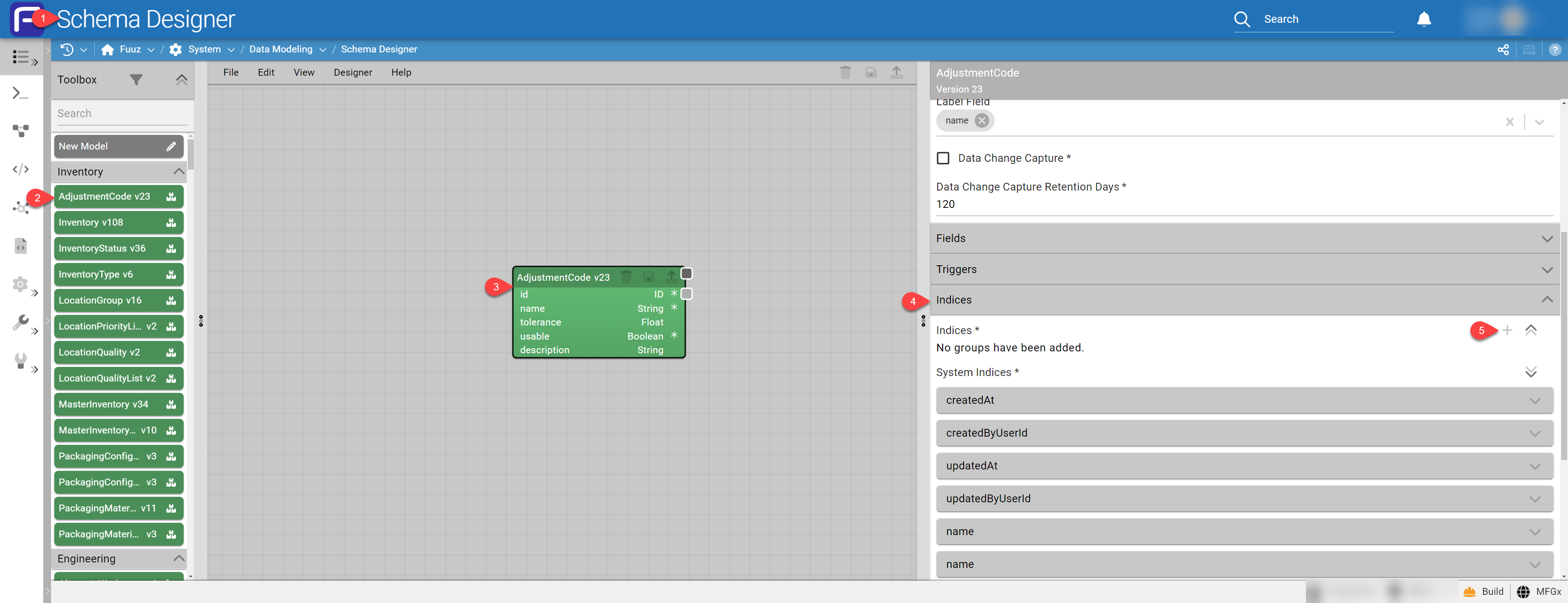1568x603 pixels.
Task: Add a new index group with plus
Action: pyautogui.click(x=1506, y=330)
